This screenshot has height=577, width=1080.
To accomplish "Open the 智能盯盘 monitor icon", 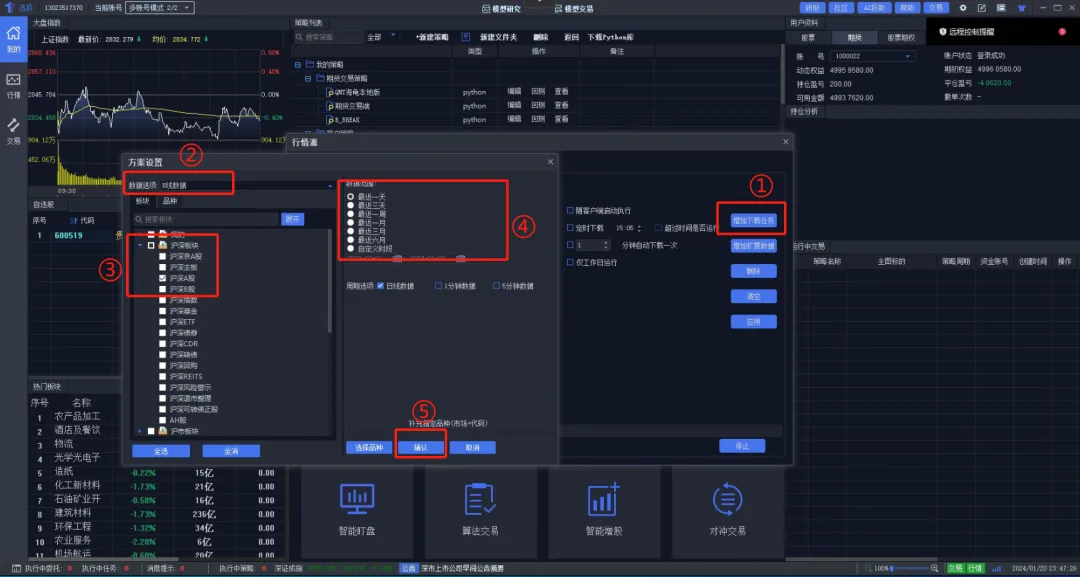I will 357,499.
